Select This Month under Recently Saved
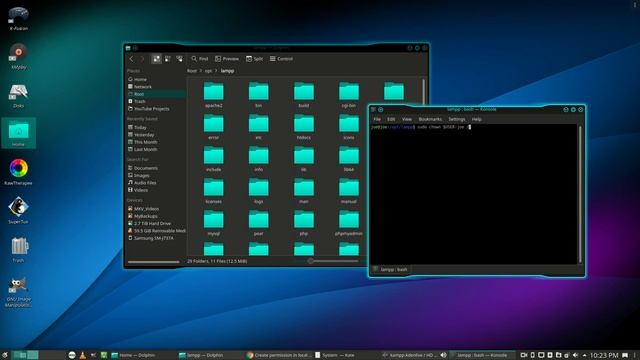 156,142
